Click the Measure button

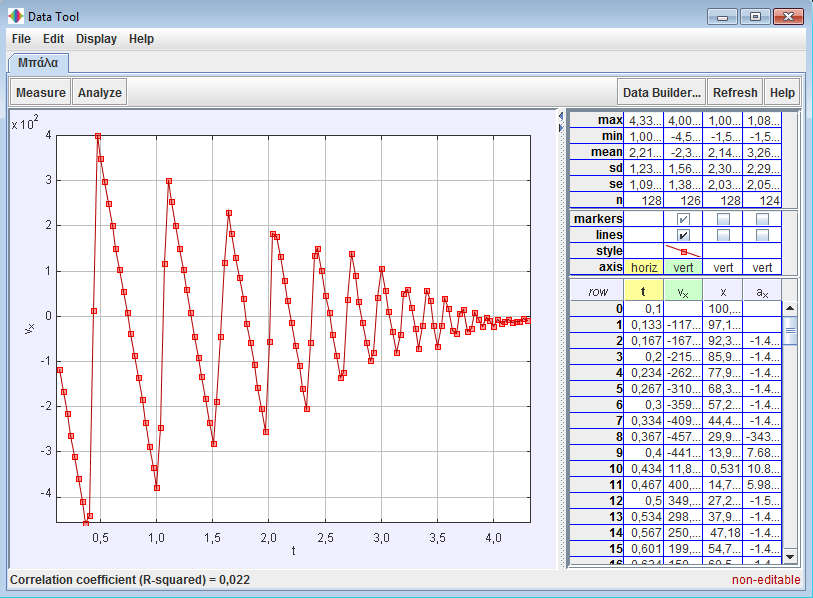click(40, 92)
